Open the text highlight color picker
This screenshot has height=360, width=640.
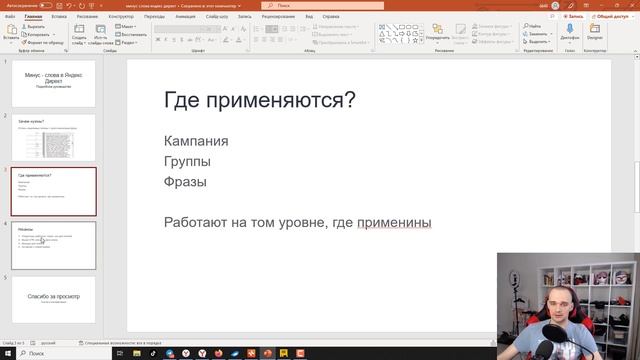(x=227, y=40)
